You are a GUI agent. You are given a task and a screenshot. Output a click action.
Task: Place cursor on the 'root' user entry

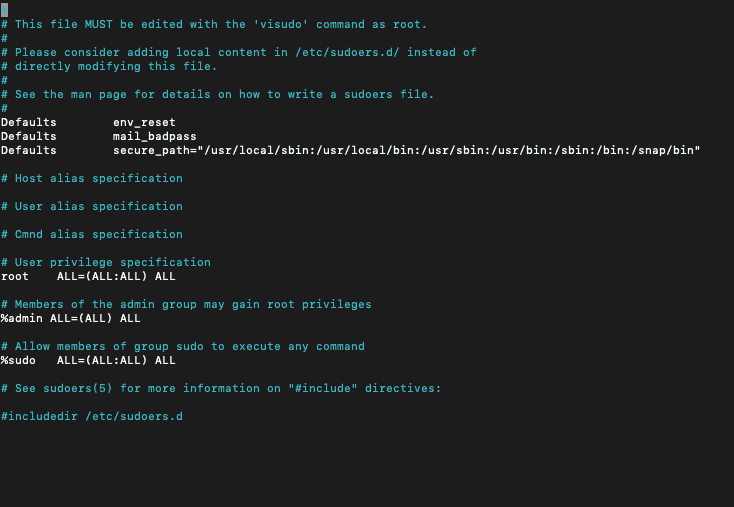(x=15, y=276)
